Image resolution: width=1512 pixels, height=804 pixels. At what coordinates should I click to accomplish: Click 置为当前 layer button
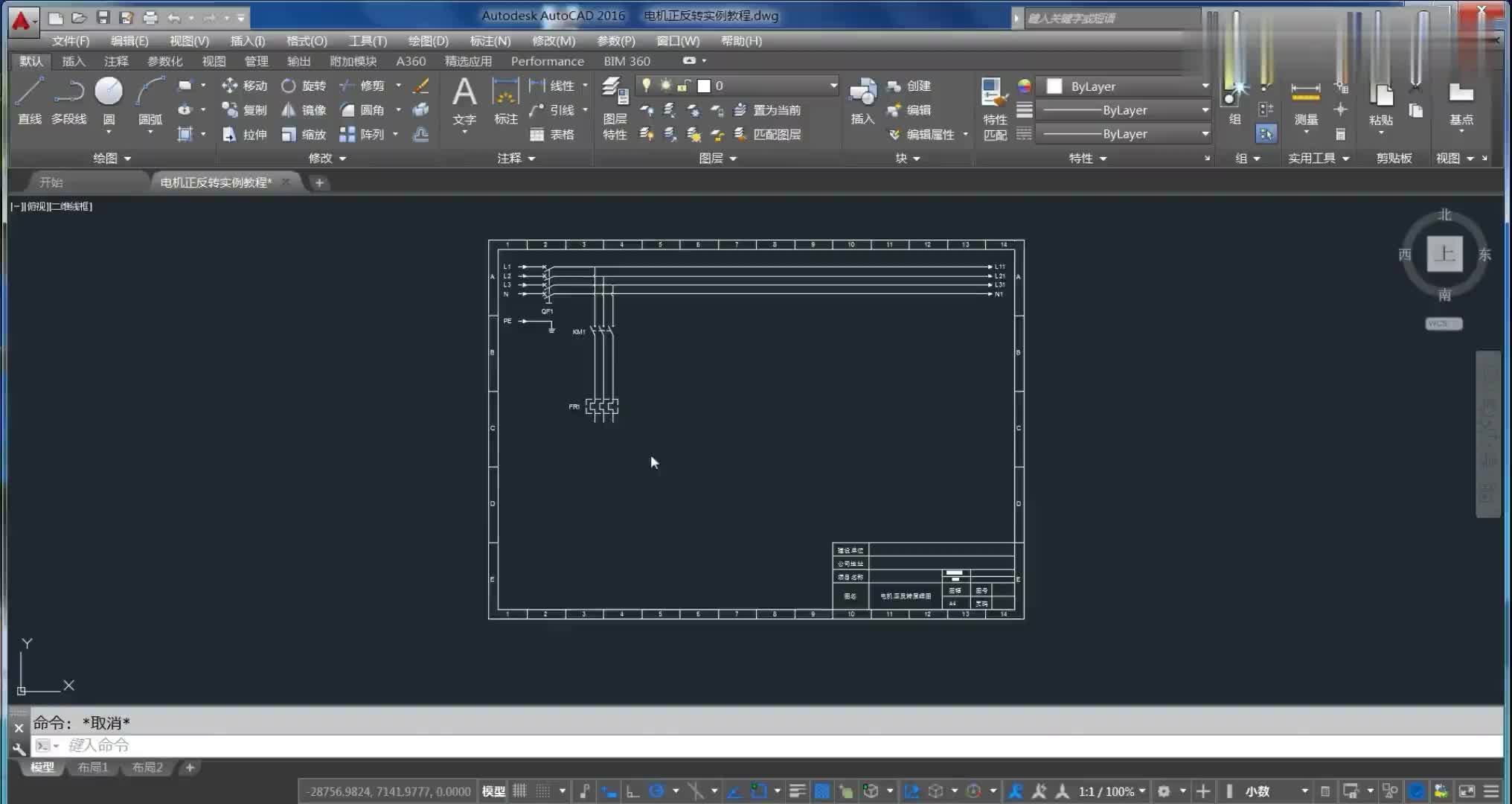click(767, 110)
